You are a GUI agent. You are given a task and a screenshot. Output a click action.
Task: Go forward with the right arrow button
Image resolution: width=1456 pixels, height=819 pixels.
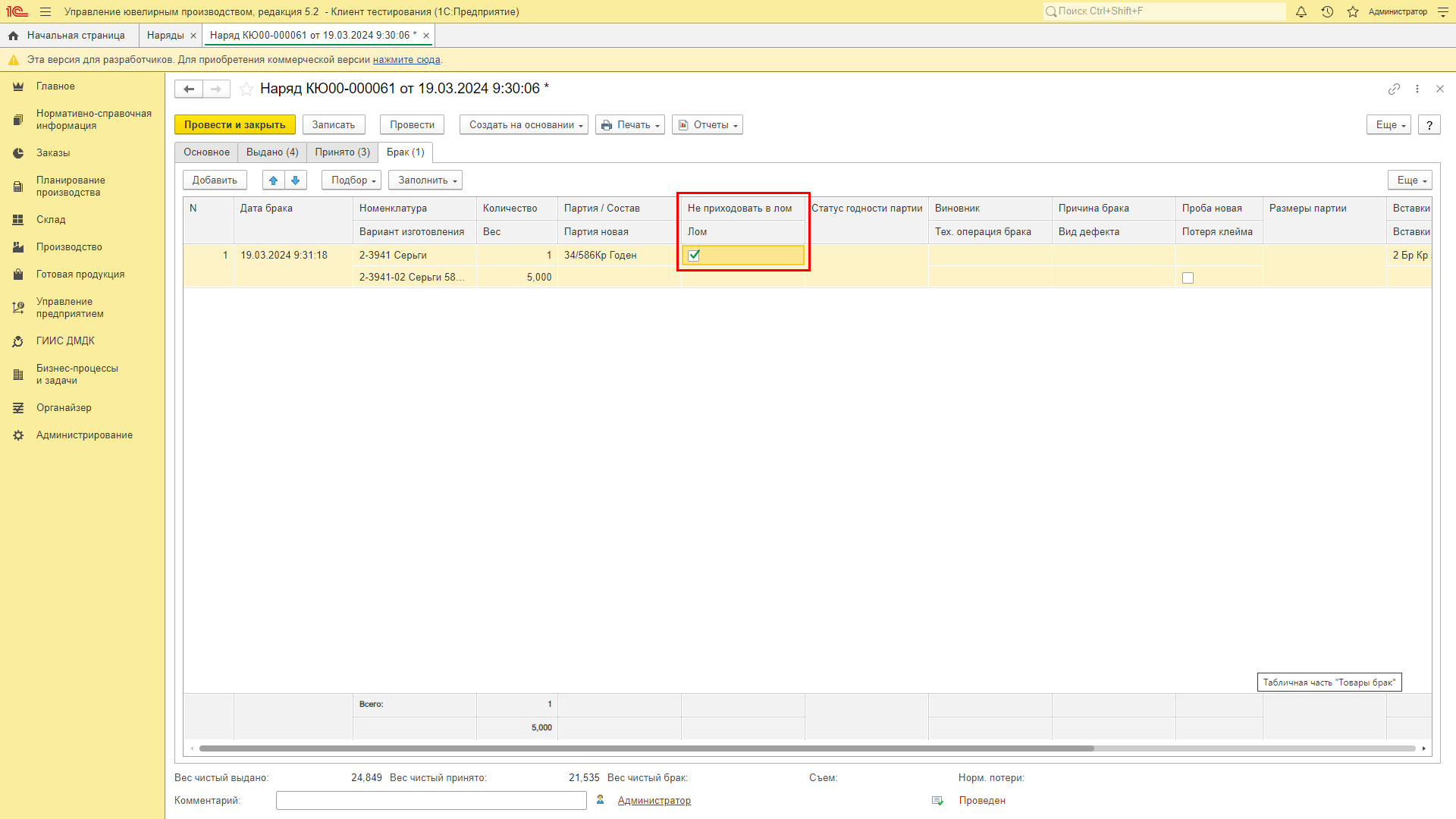[216, 89]
